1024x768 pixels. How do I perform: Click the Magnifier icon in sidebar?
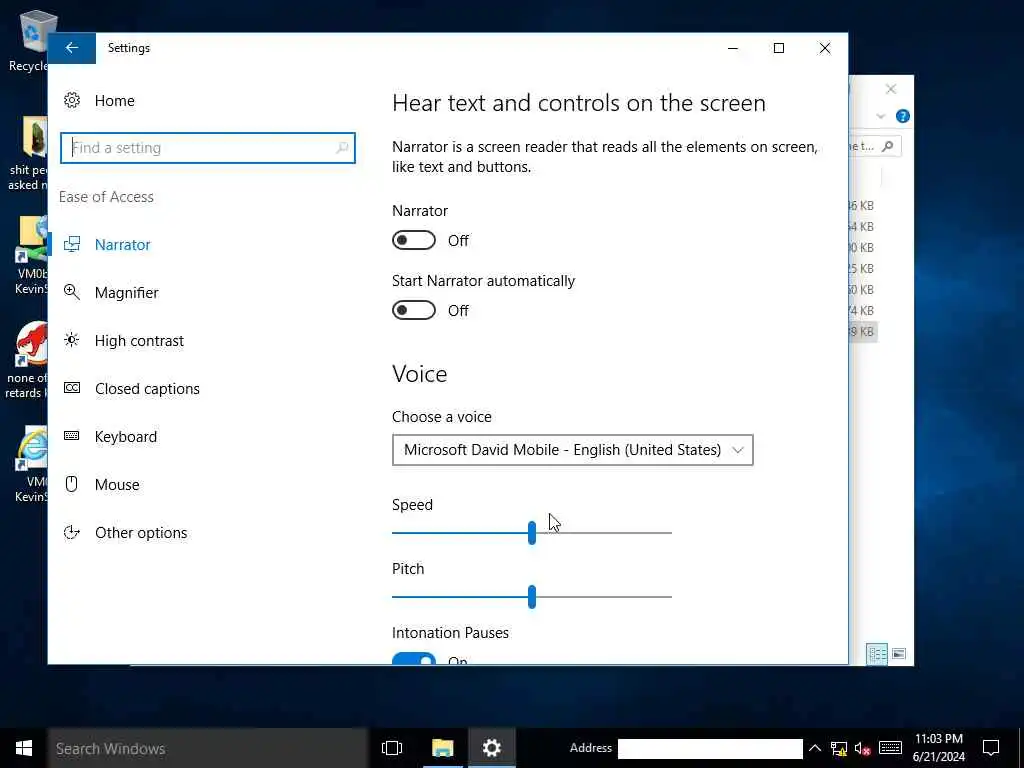click(x=72, y=292)
